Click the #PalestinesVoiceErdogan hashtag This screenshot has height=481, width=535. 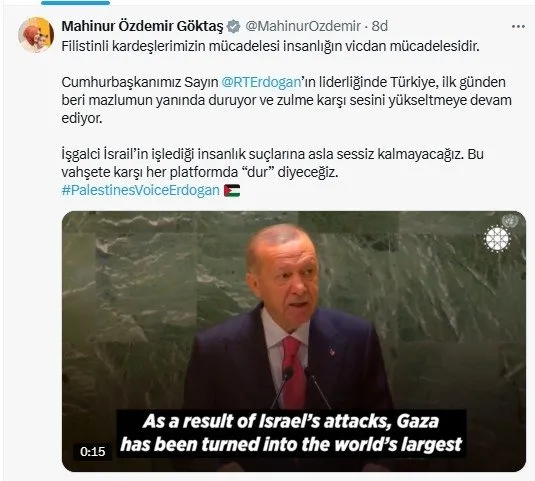pos(141,190)
